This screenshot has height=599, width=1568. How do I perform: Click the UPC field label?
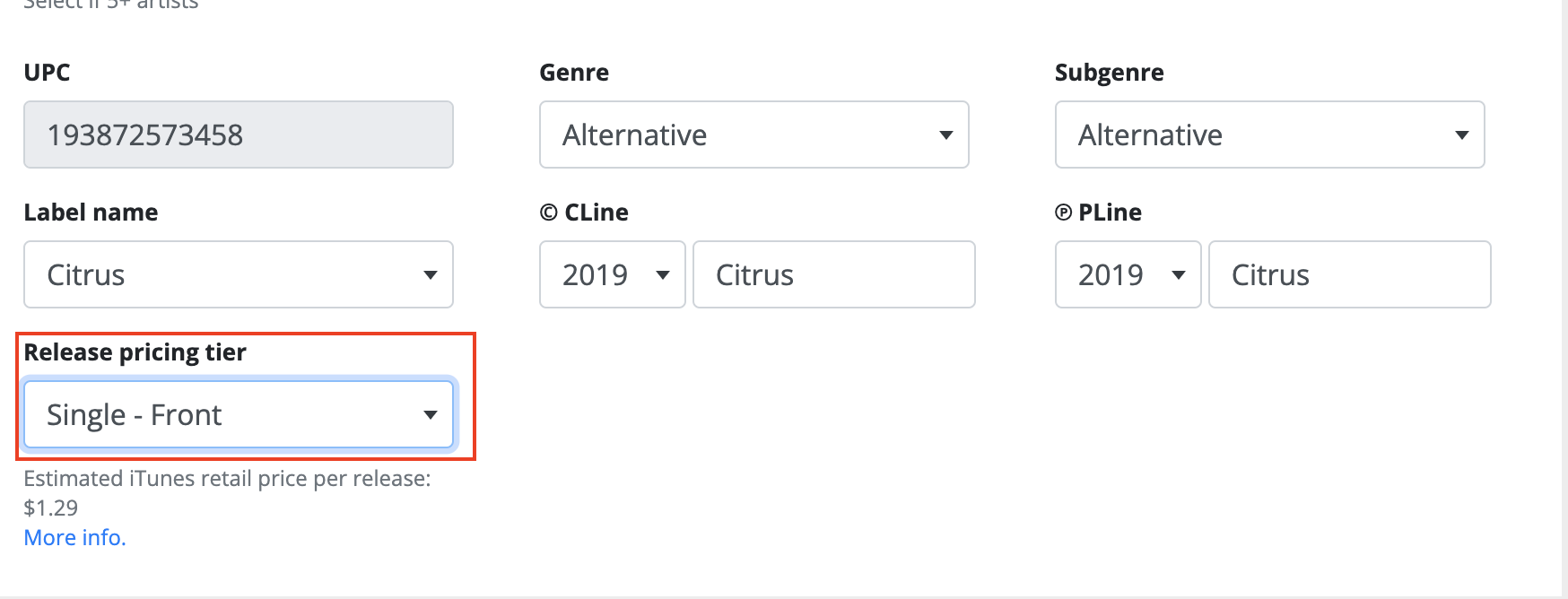[47, 73]
